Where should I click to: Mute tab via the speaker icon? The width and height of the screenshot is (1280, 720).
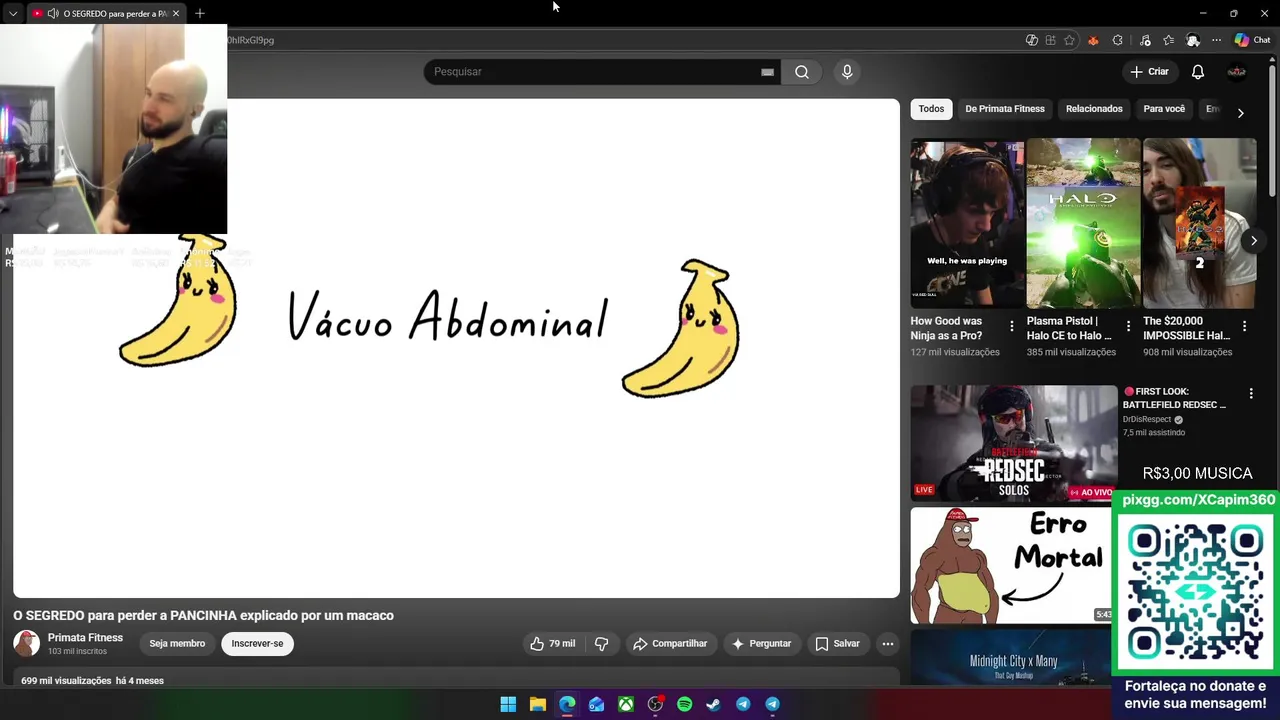point(53,14)
